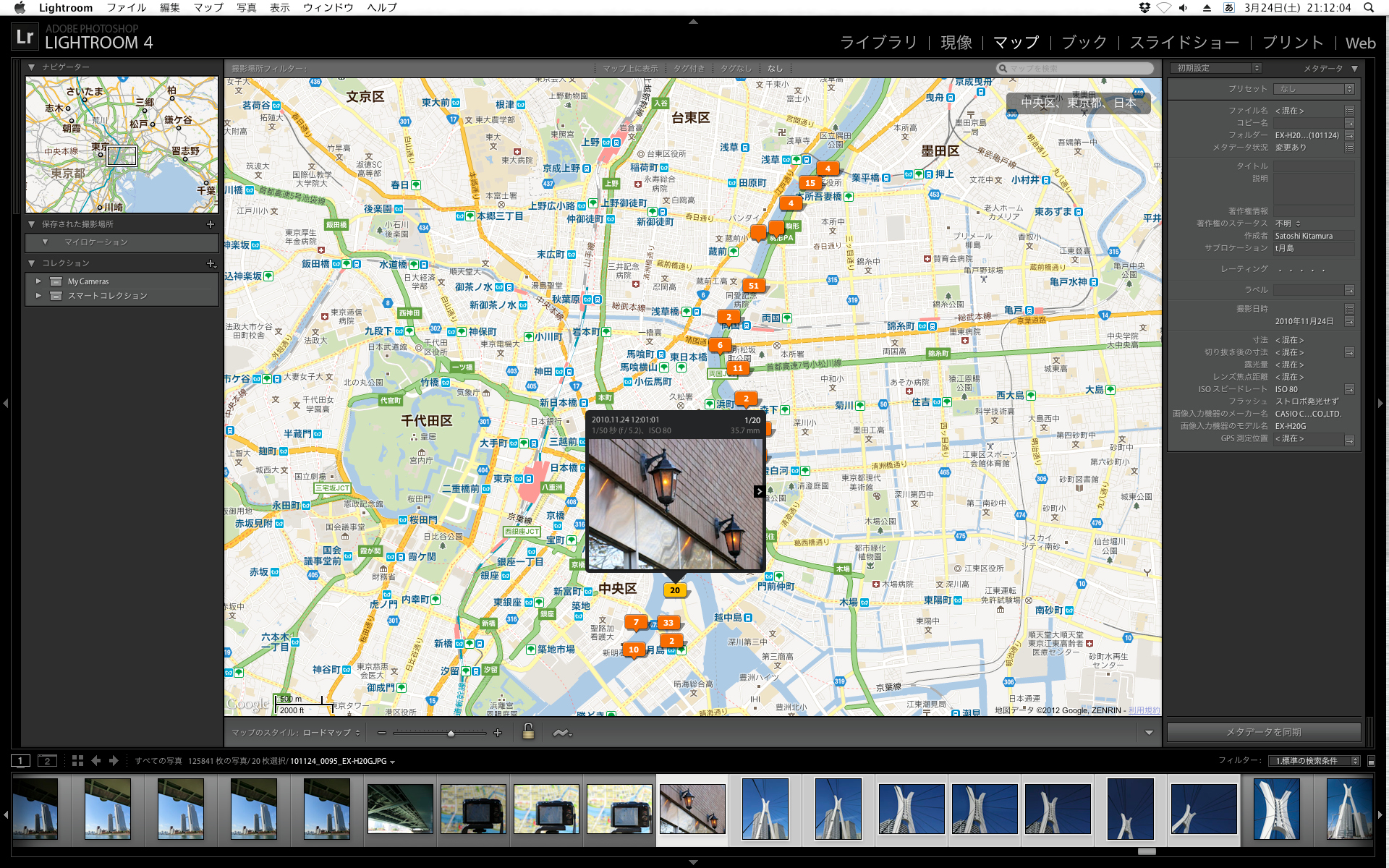Viewport: 1389px width, 868px height.
Task: Click the メタデータを同期 button
Action: click(1263, 732)
